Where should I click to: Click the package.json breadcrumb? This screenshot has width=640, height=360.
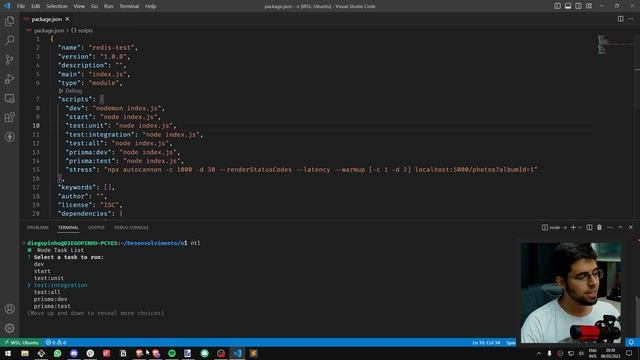(x=49, y=31)
